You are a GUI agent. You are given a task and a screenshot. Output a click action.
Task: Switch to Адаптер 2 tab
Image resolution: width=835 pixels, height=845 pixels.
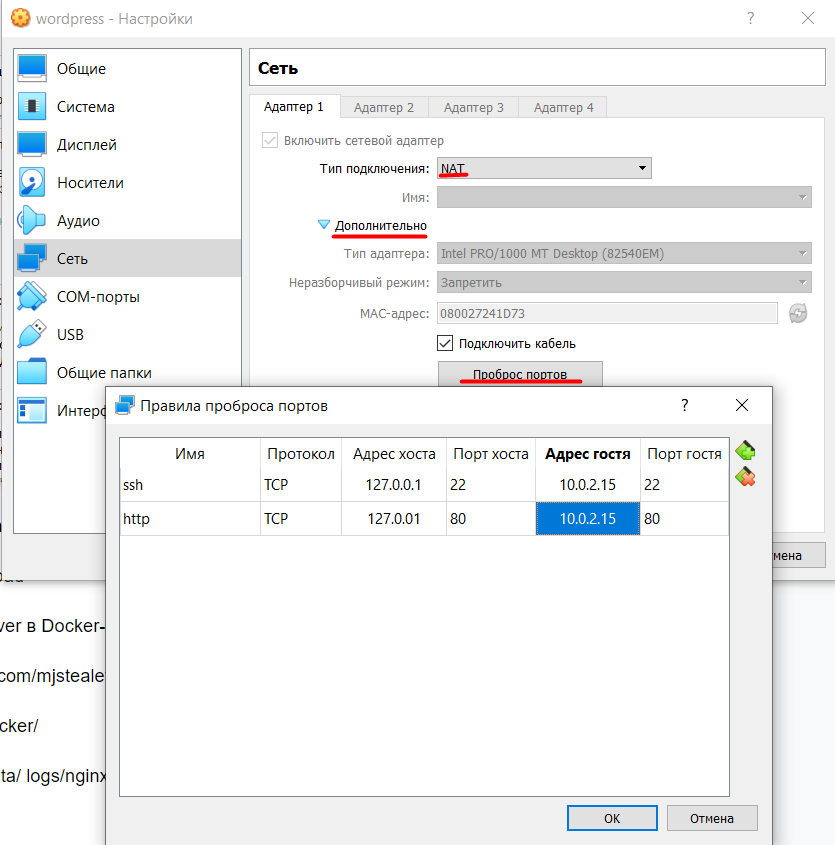pos(384,107)
